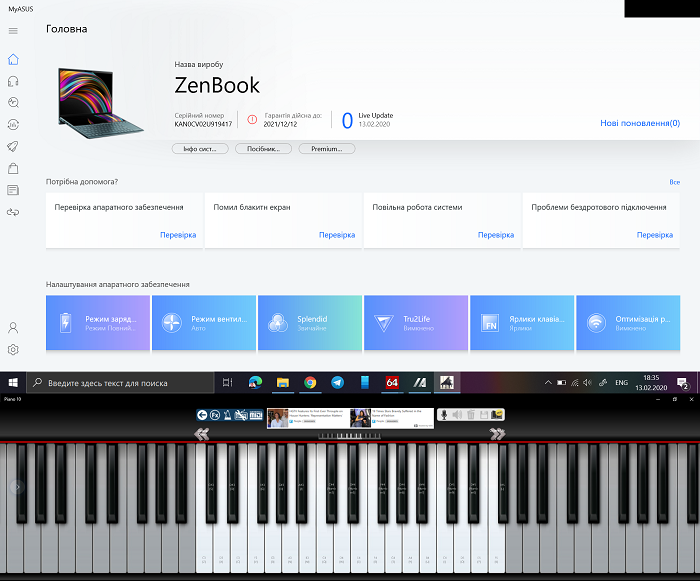
Task: Open customer support headset icon in sidebar
Action: tap(13, 80)
